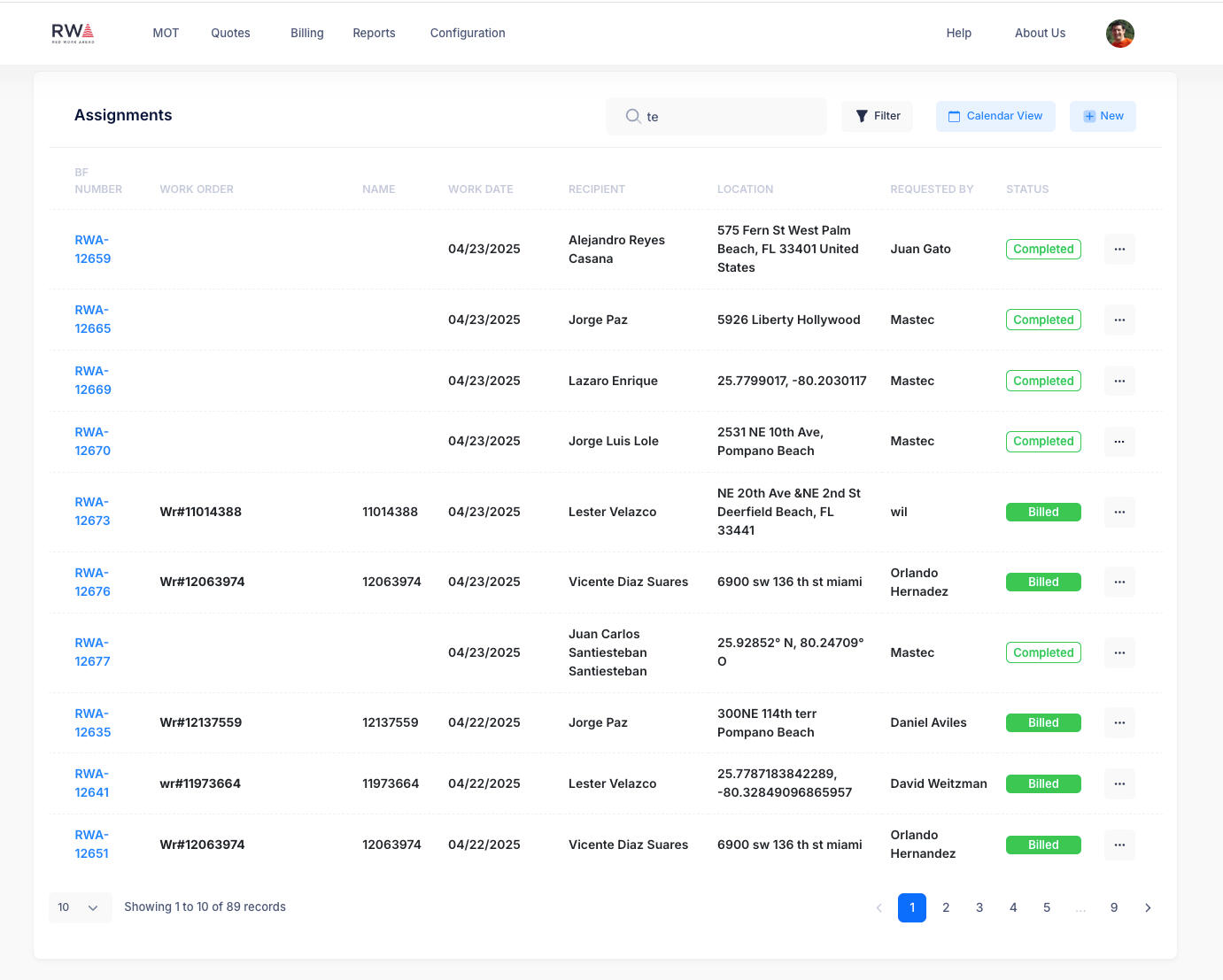This screenshot has height=980, width=1223.
Task: Switch to Calendar View
Action: coord(995,116)
